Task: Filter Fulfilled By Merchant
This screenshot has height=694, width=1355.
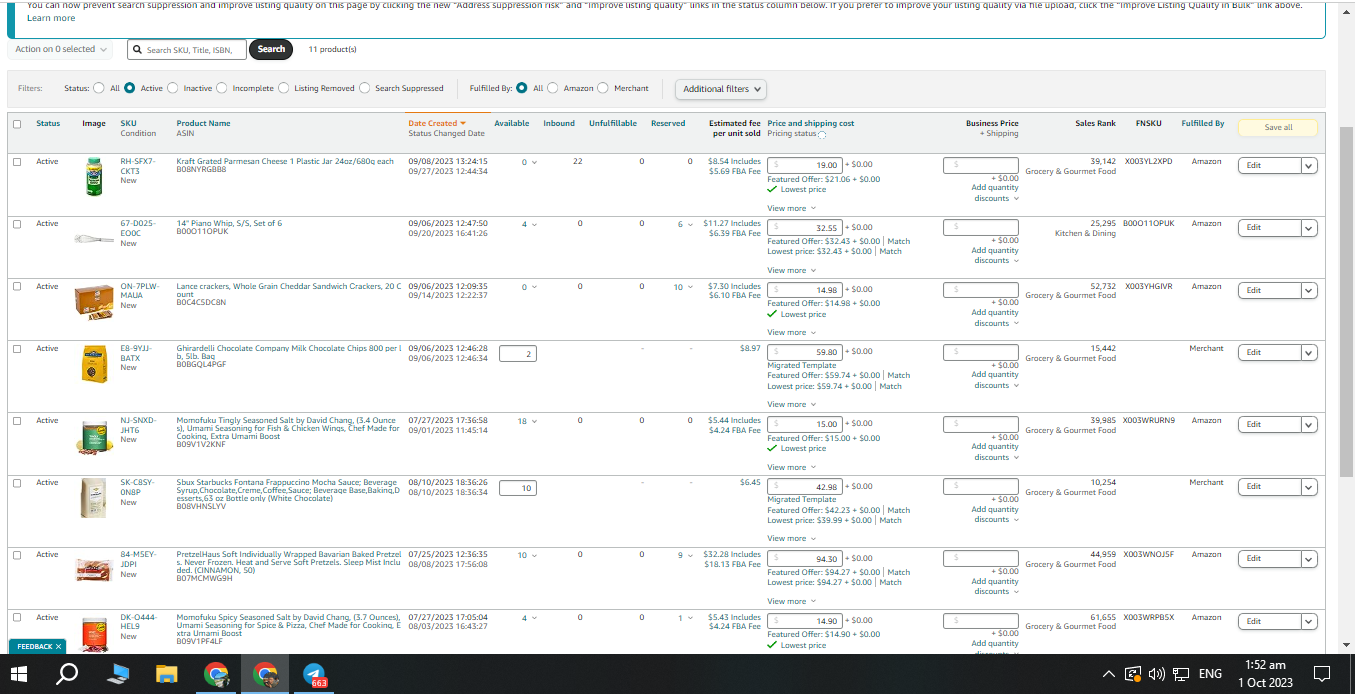Action: (603, 88)
